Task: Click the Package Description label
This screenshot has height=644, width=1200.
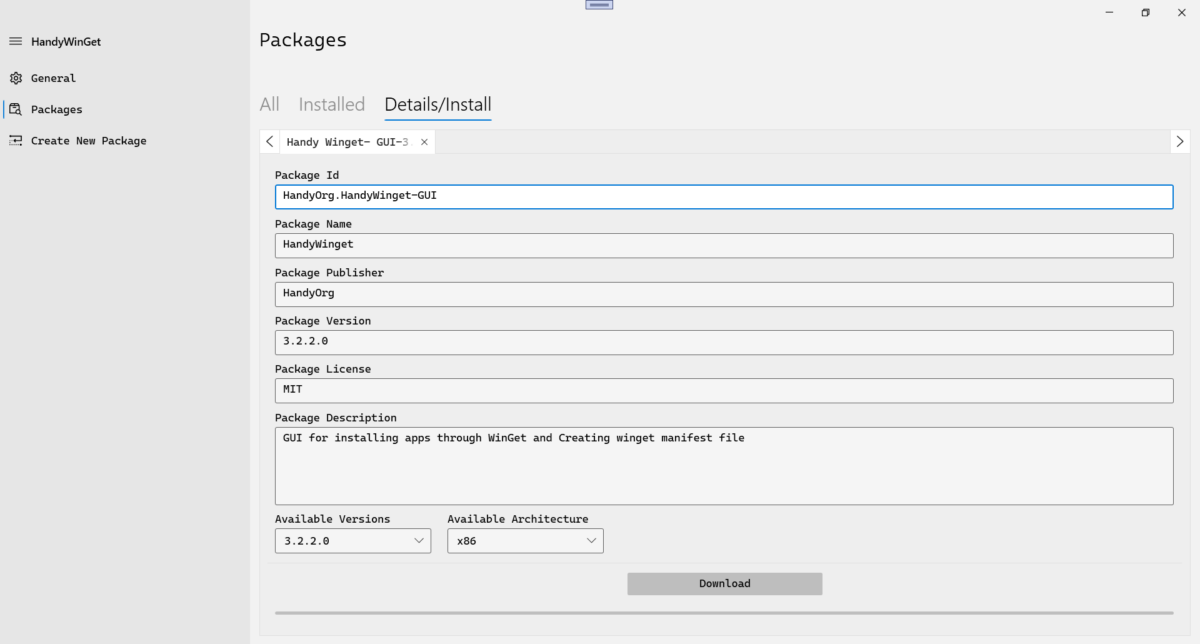Action: 336,418
